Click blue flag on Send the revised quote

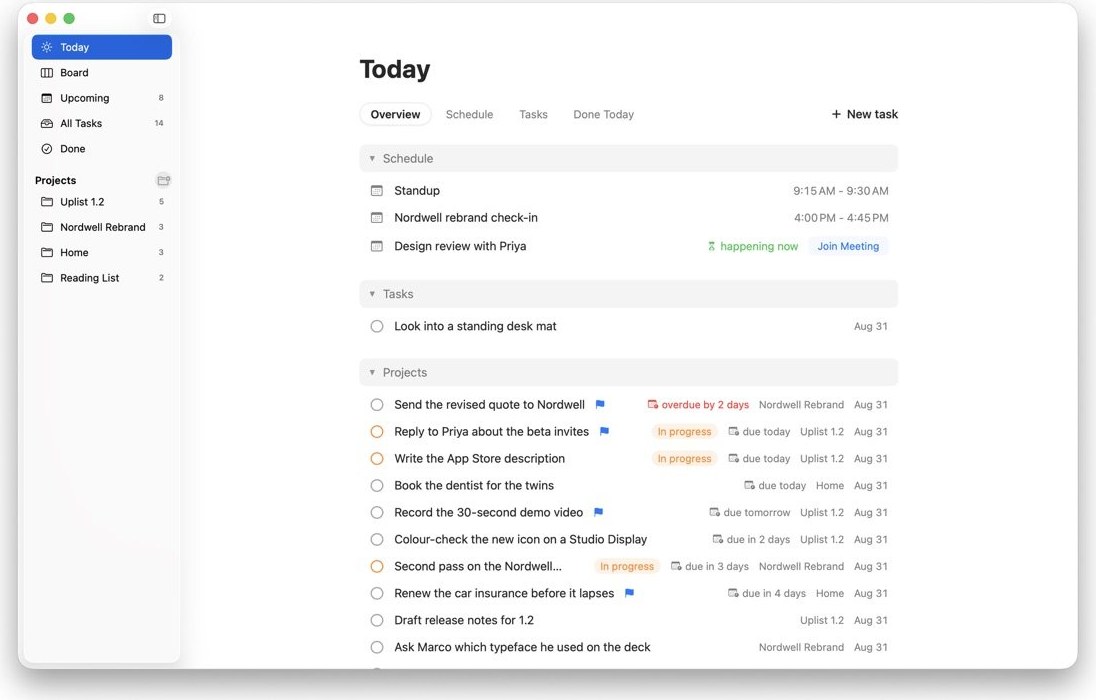click(x=600, y=404)
